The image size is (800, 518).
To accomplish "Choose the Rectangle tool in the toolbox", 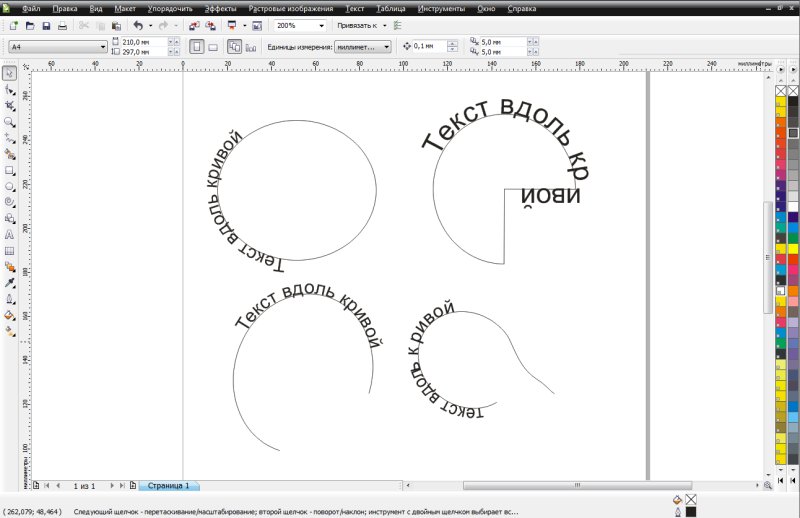I will pyautogui.click(x=9, y=170).
